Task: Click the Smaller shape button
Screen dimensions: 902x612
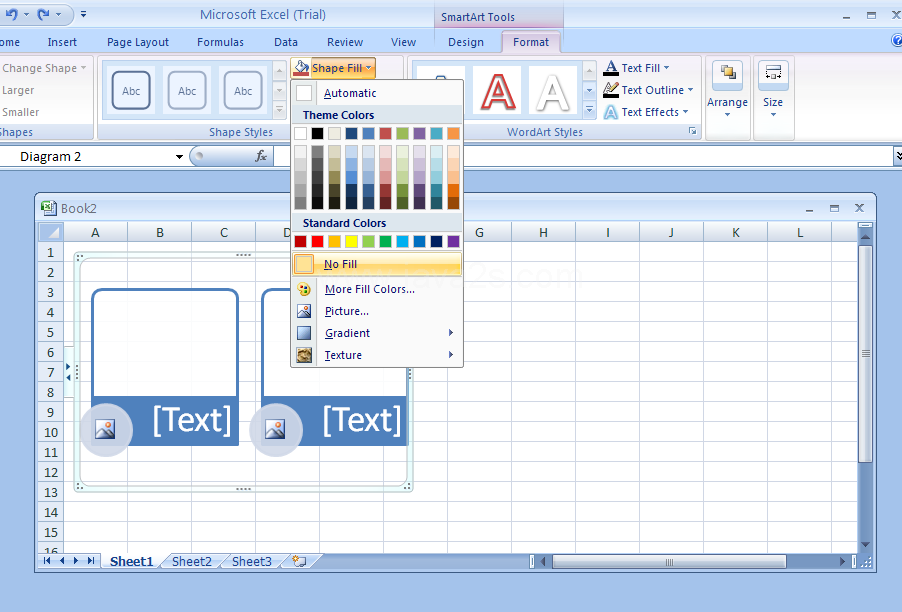Action: 21,112
